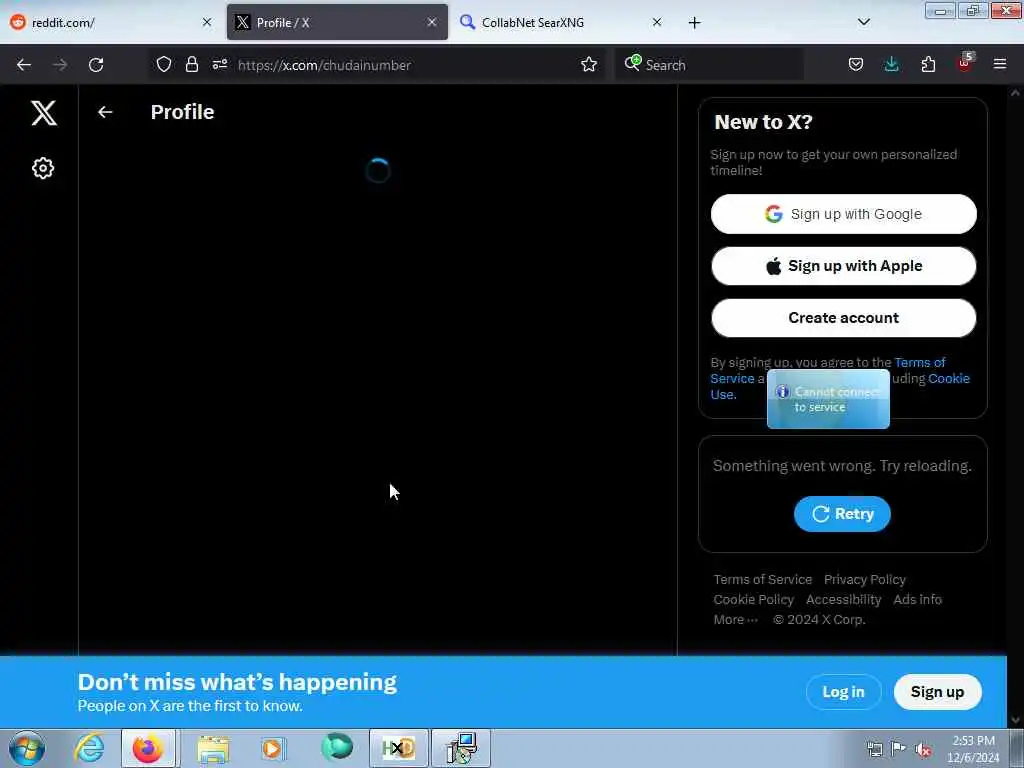1024x768 pixels.
Task: Open footer Terms of Service link
Action: click(x=762, y=579)
